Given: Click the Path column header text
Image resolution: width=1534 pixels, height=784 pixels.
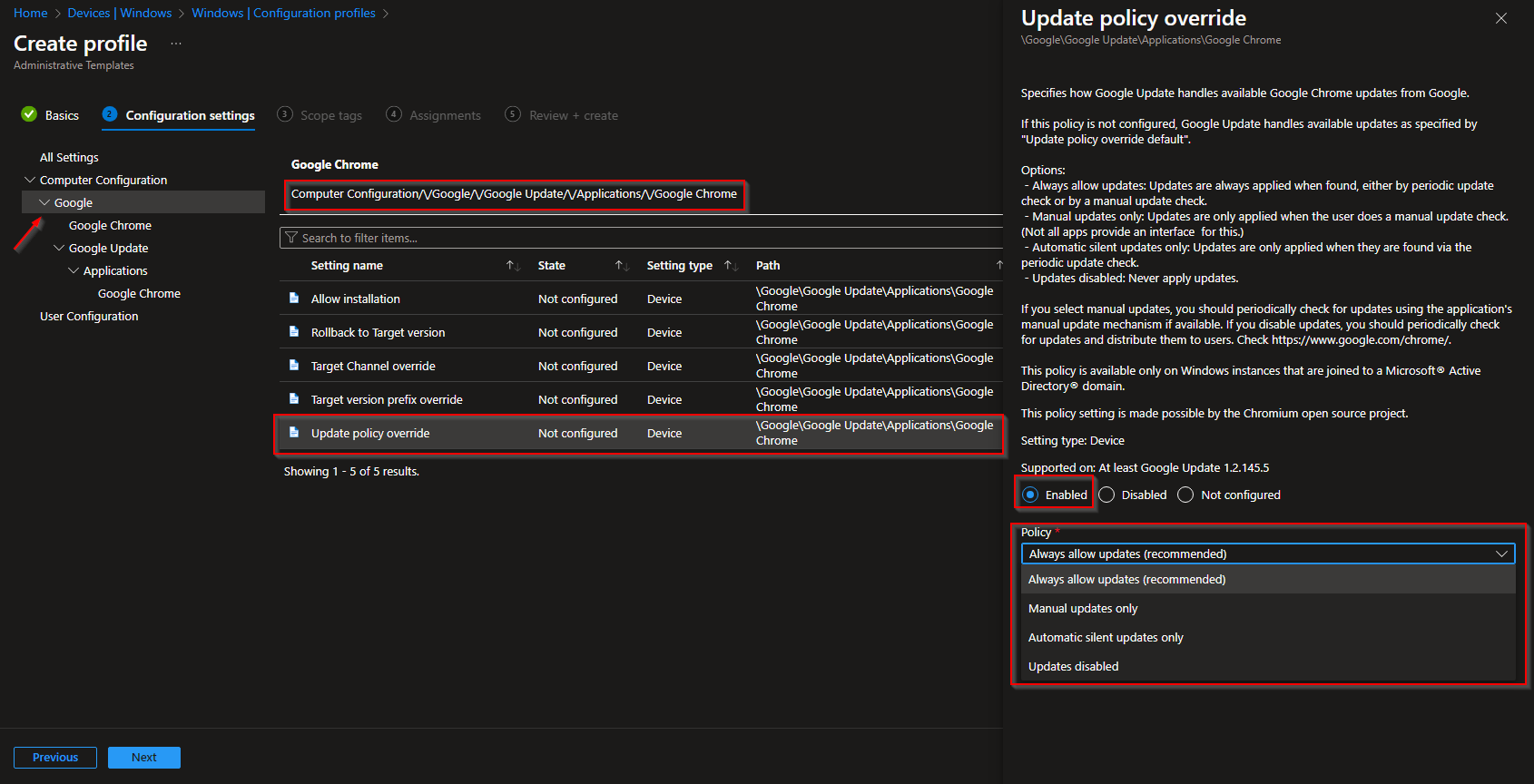Looking at the screenshot, I should 768,265.
